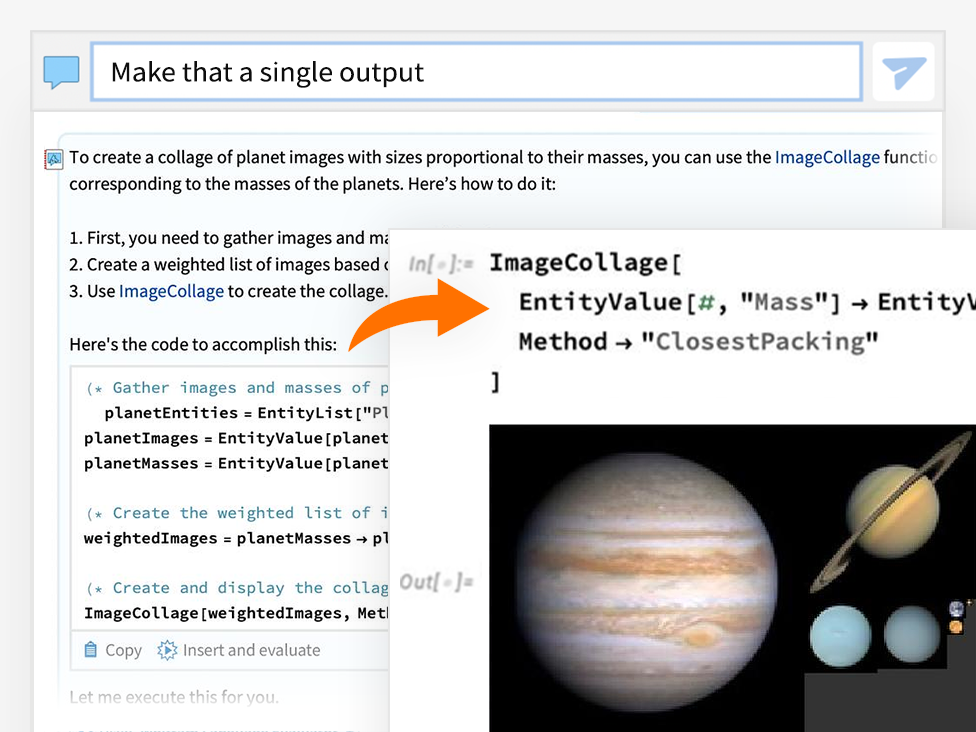Open the ImageCollage link in the first sentence
This screenshot has height=732, width=976.
click(x=827, y=157)
